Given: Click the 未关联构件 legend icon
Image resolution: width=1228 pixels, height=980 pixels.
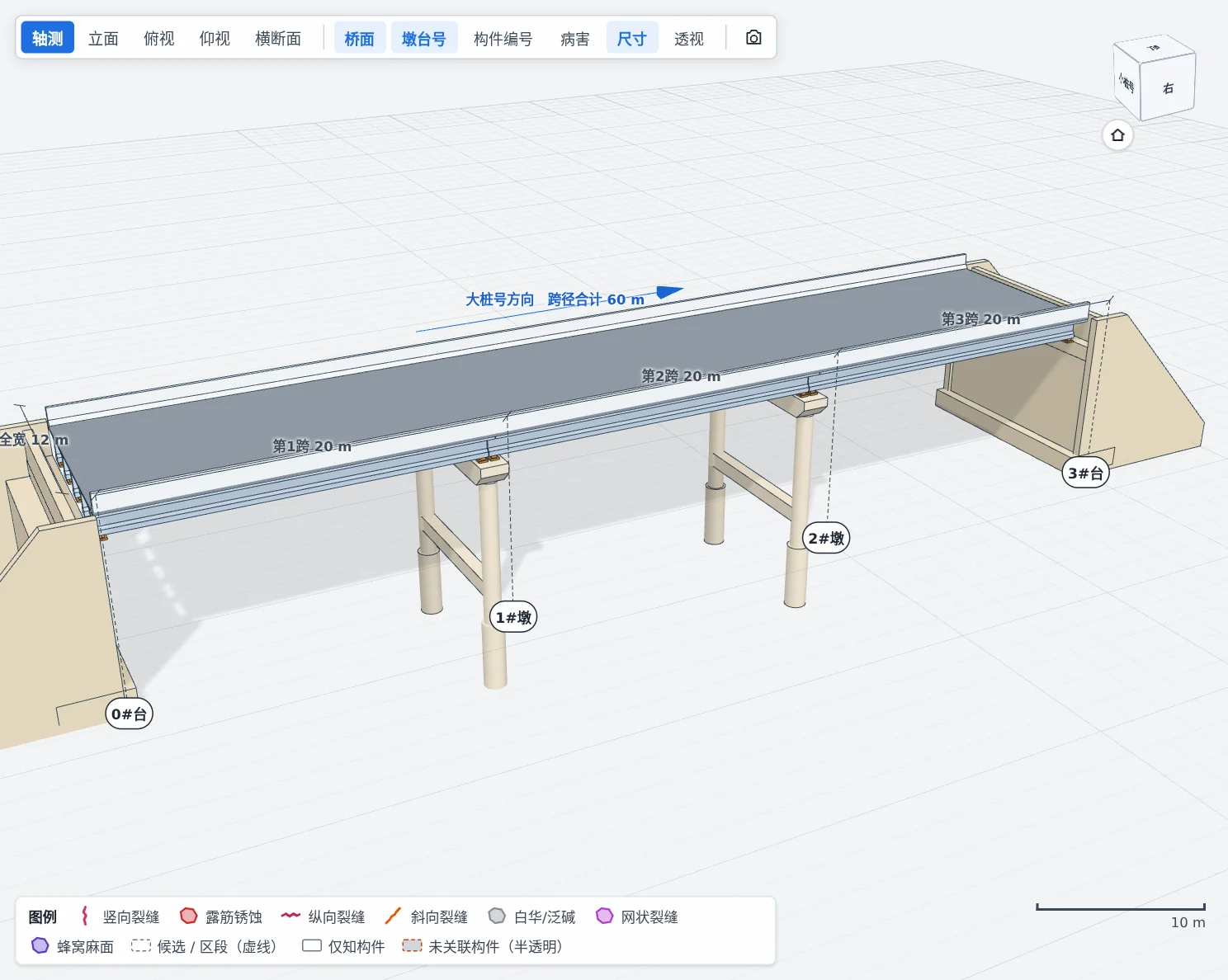Looking at the screenshot, I should (x=412, y=945).
